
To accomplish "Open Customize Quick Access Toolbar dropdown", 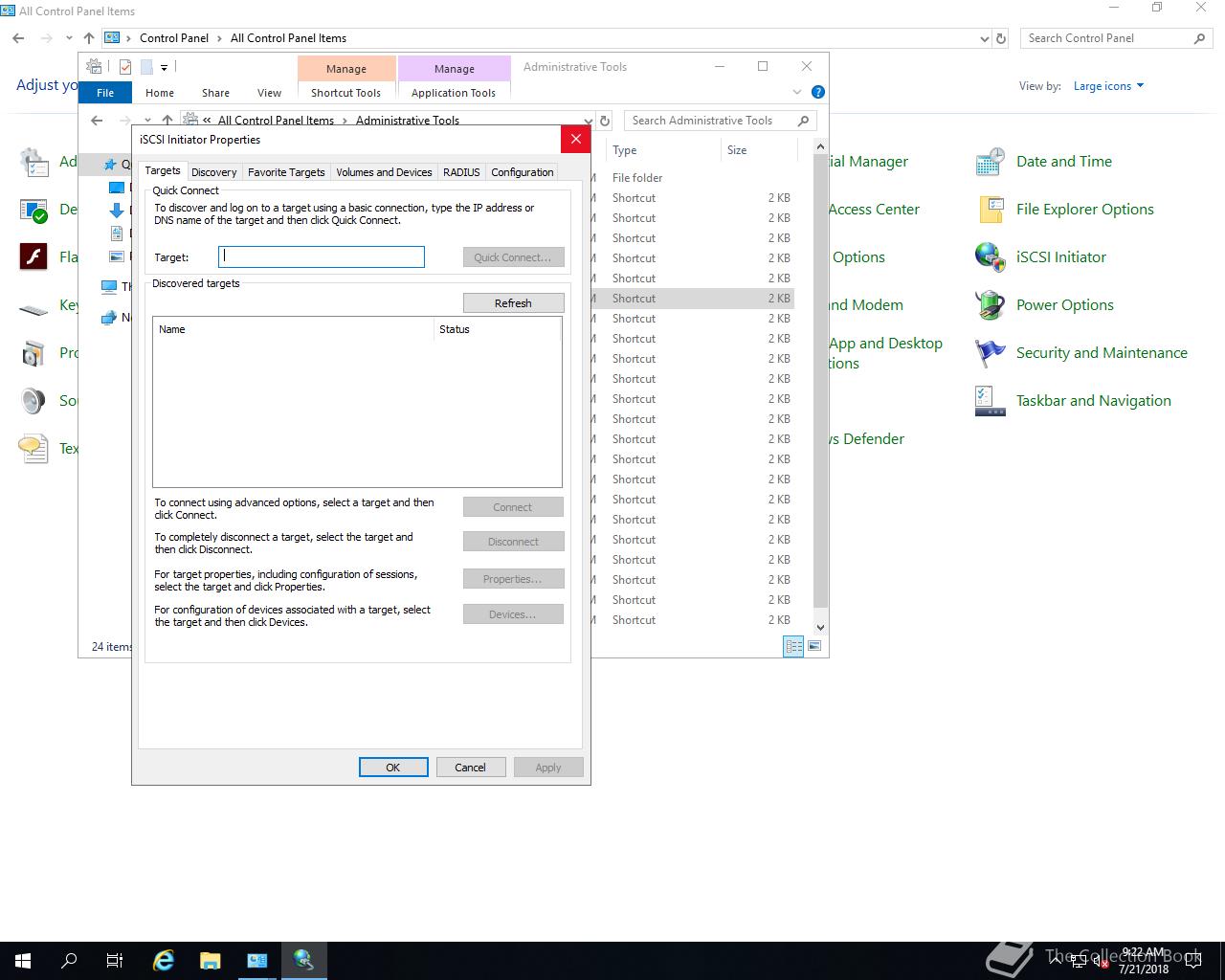I will tap(164, 67).
